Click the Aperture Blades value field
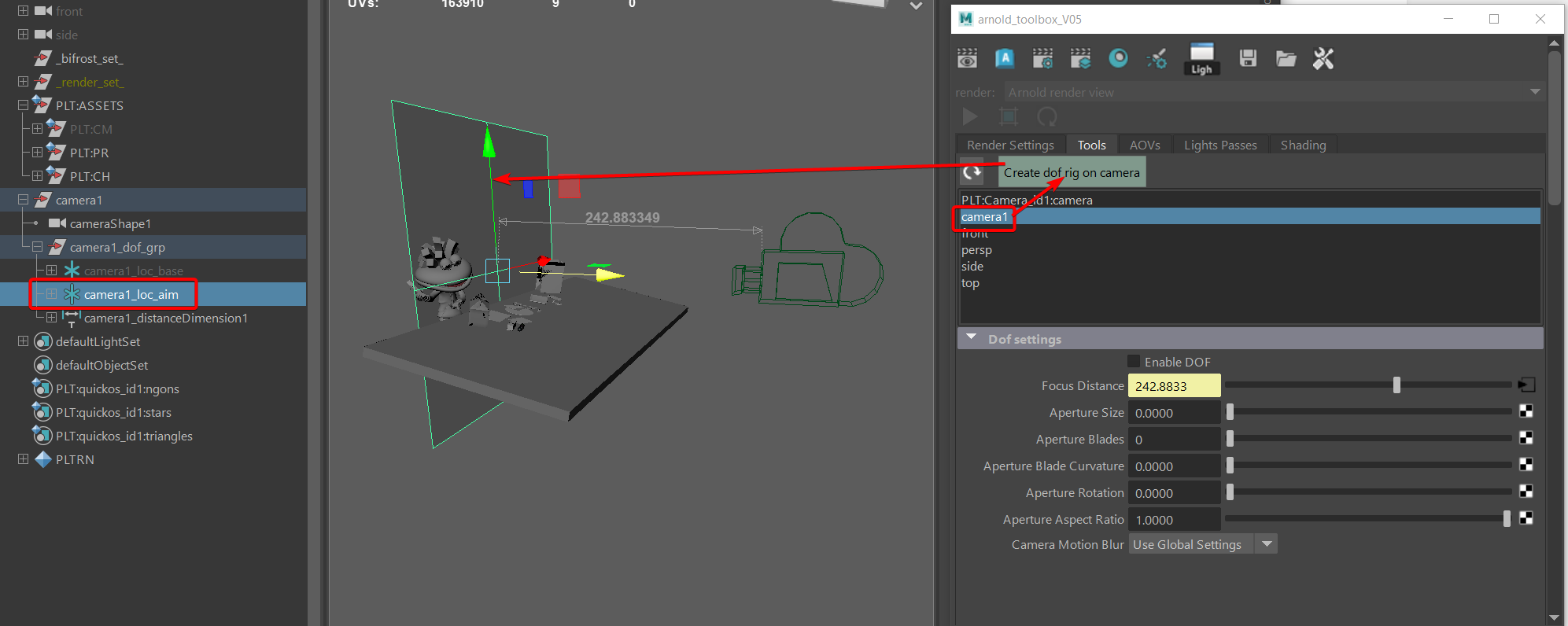Viewport: 1568px width, 626px height. click(1174, 439)
